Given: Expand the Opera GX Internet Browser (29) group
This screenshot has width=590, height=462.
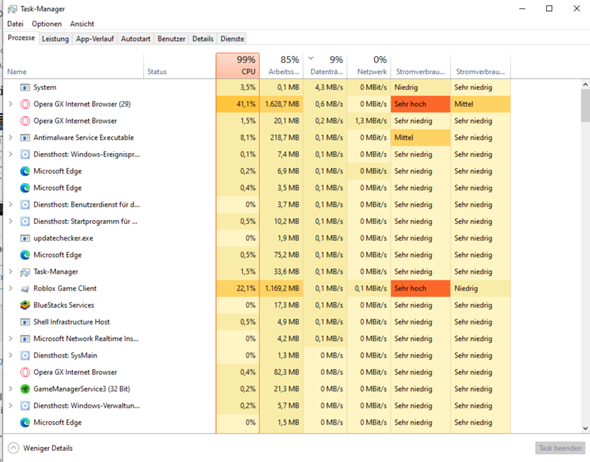Looking at the screenshot, I should coord(11,104).
